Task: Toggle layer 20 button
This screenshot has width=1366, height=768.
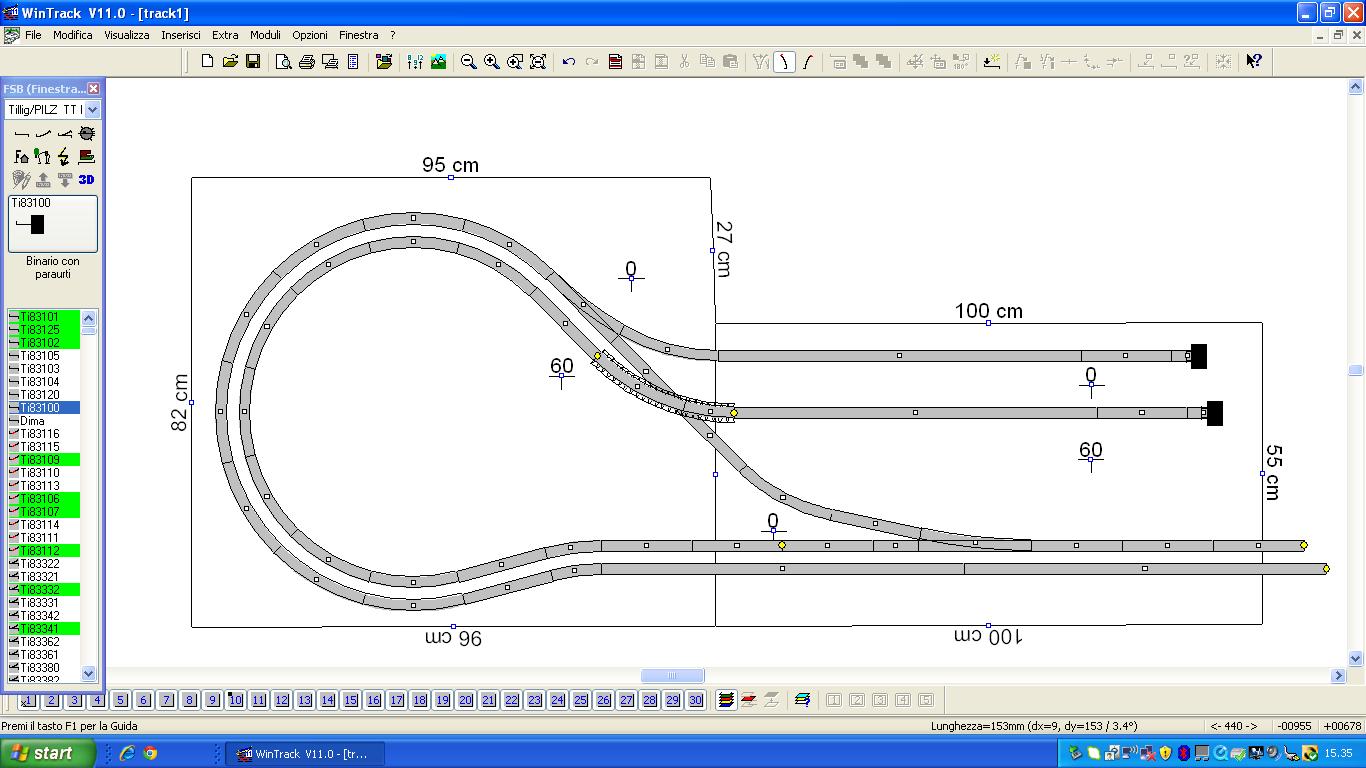Action: (465, 700)
